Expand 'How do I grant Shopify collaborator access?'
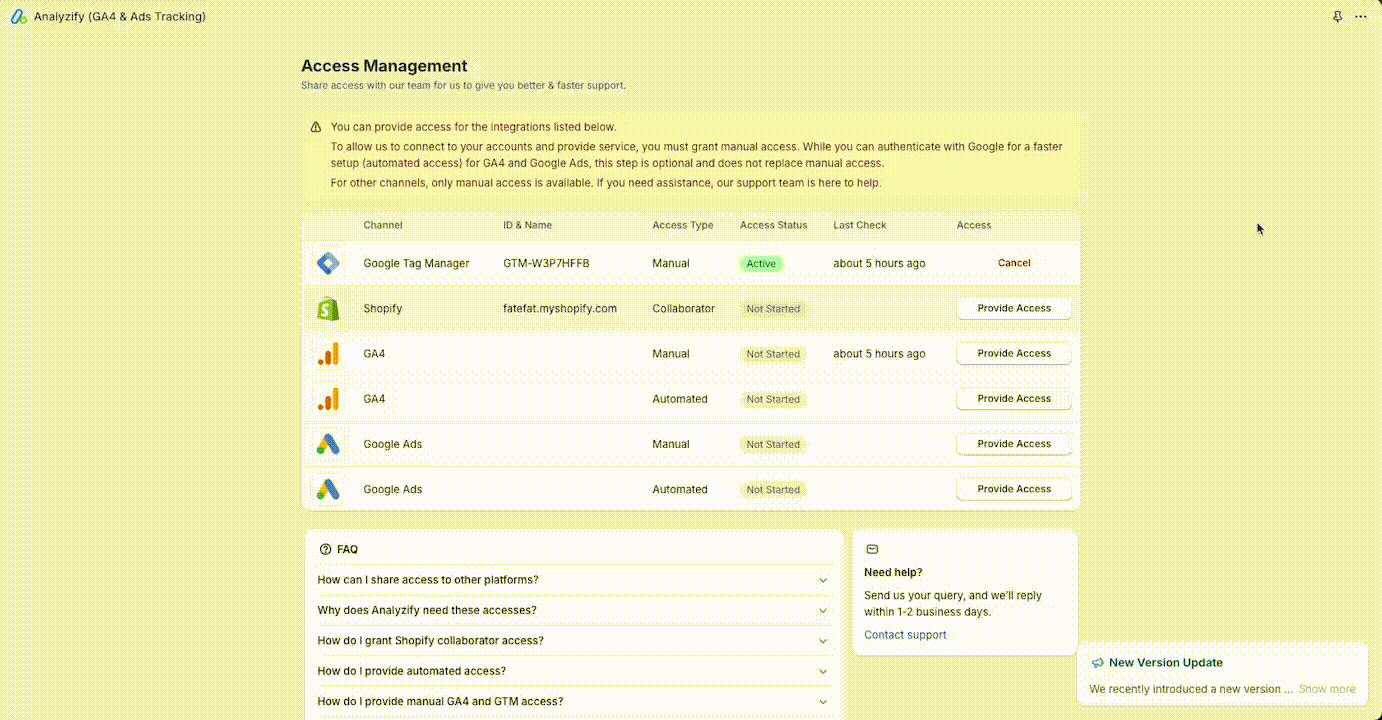 click(574, 641)
